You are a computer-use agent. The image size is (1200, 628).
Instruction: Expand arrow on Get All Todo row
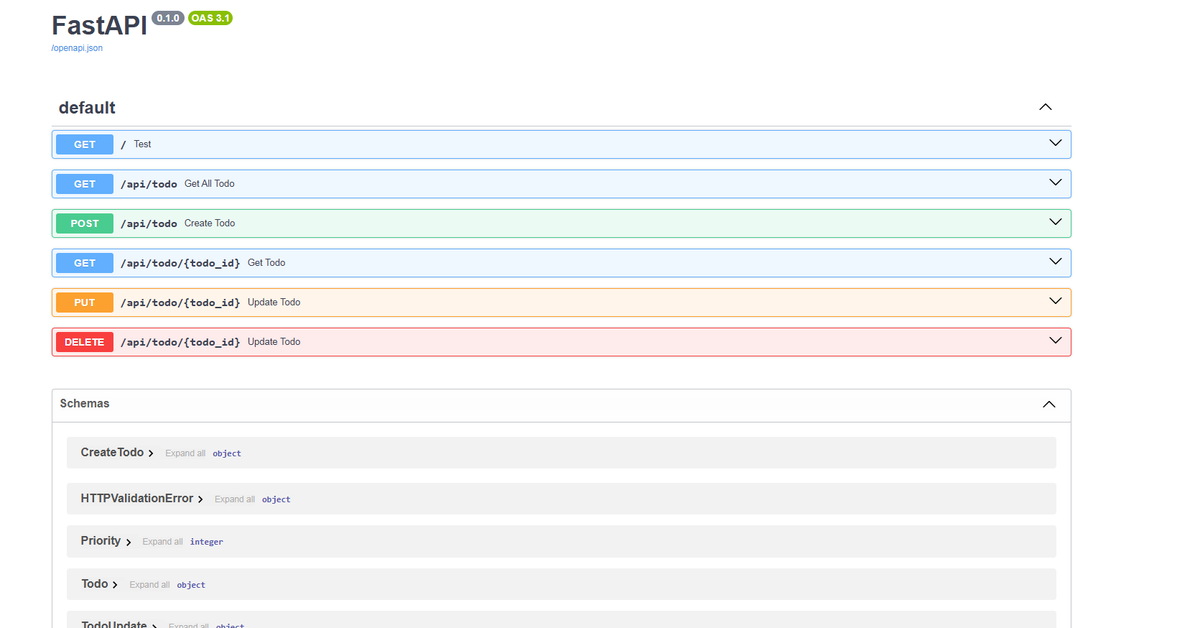(1055, 182)
